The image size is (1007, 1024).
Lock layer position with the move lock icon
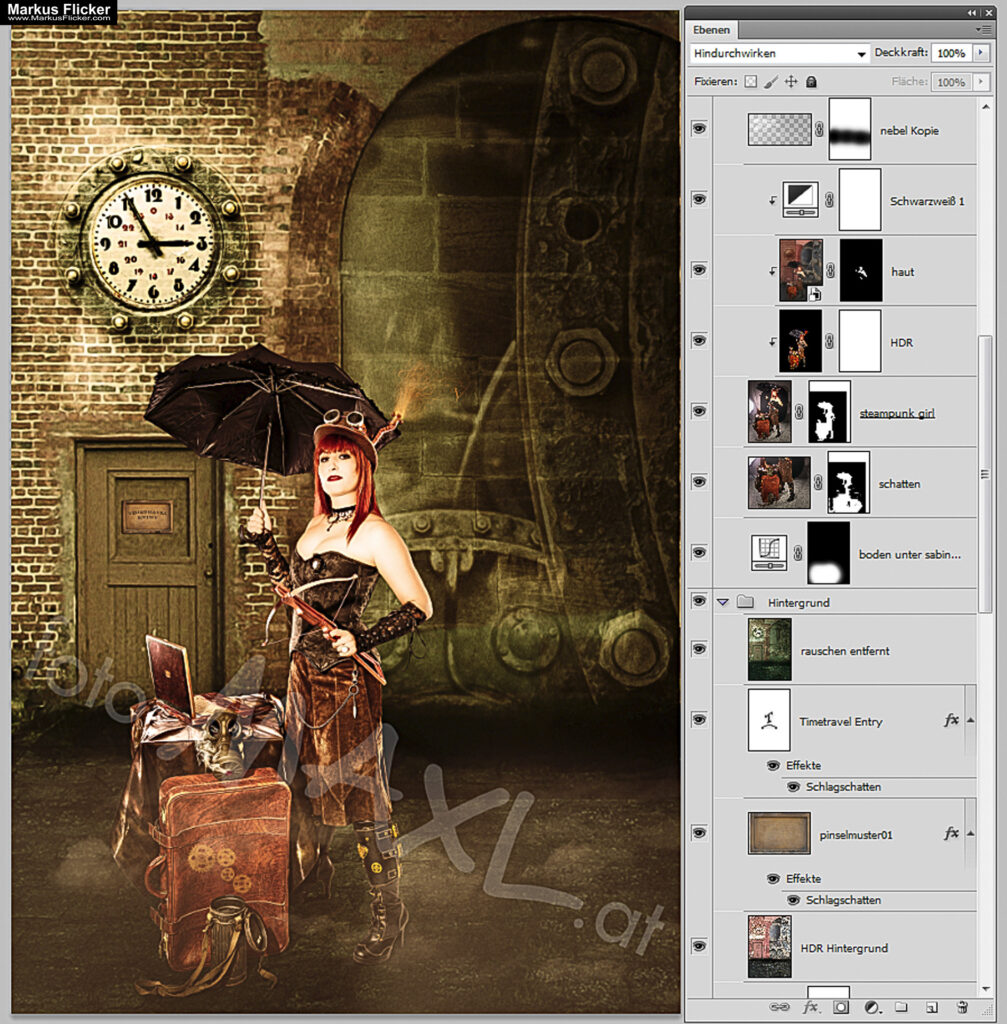[x=791, y=82]
